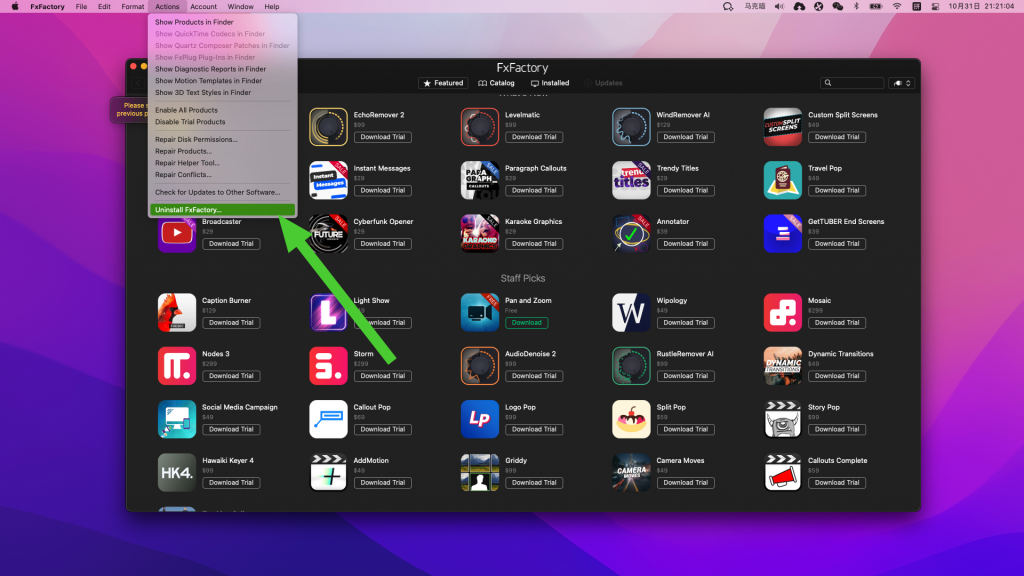This screenshot has width=1024, height=576.
Task: Select the EchoRemover 2 product icon
Action: (x=328, y=126)
